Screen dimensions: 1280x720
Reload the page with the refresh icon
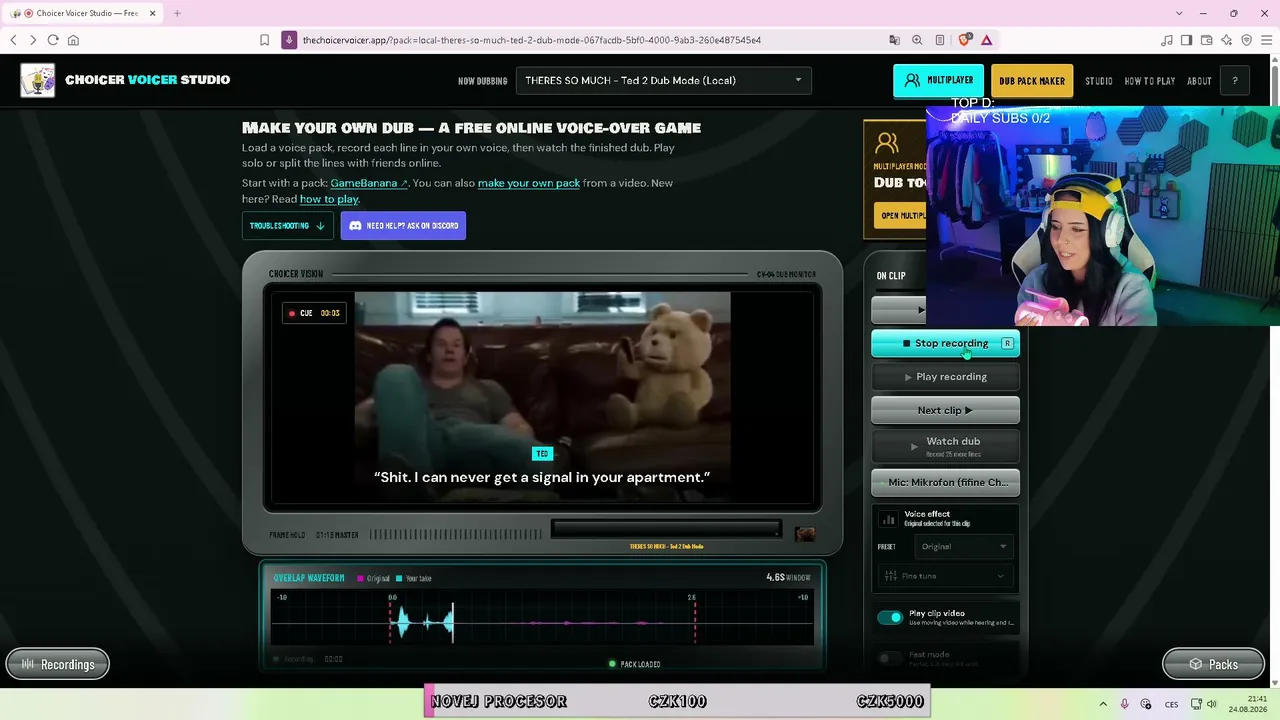tap(53, 40)
